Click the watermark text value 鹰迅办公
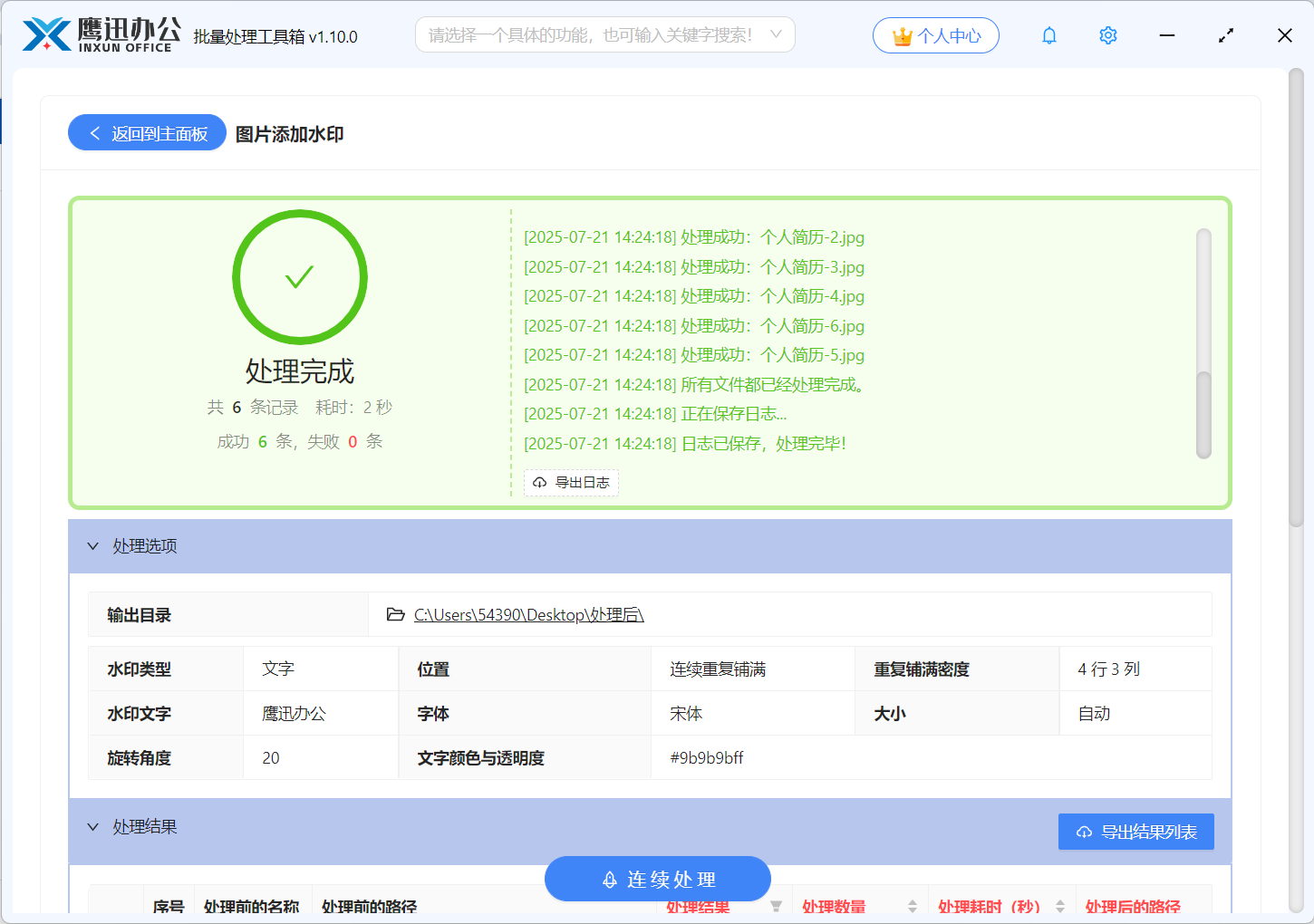1314x924 pixels. coord(294,714)
